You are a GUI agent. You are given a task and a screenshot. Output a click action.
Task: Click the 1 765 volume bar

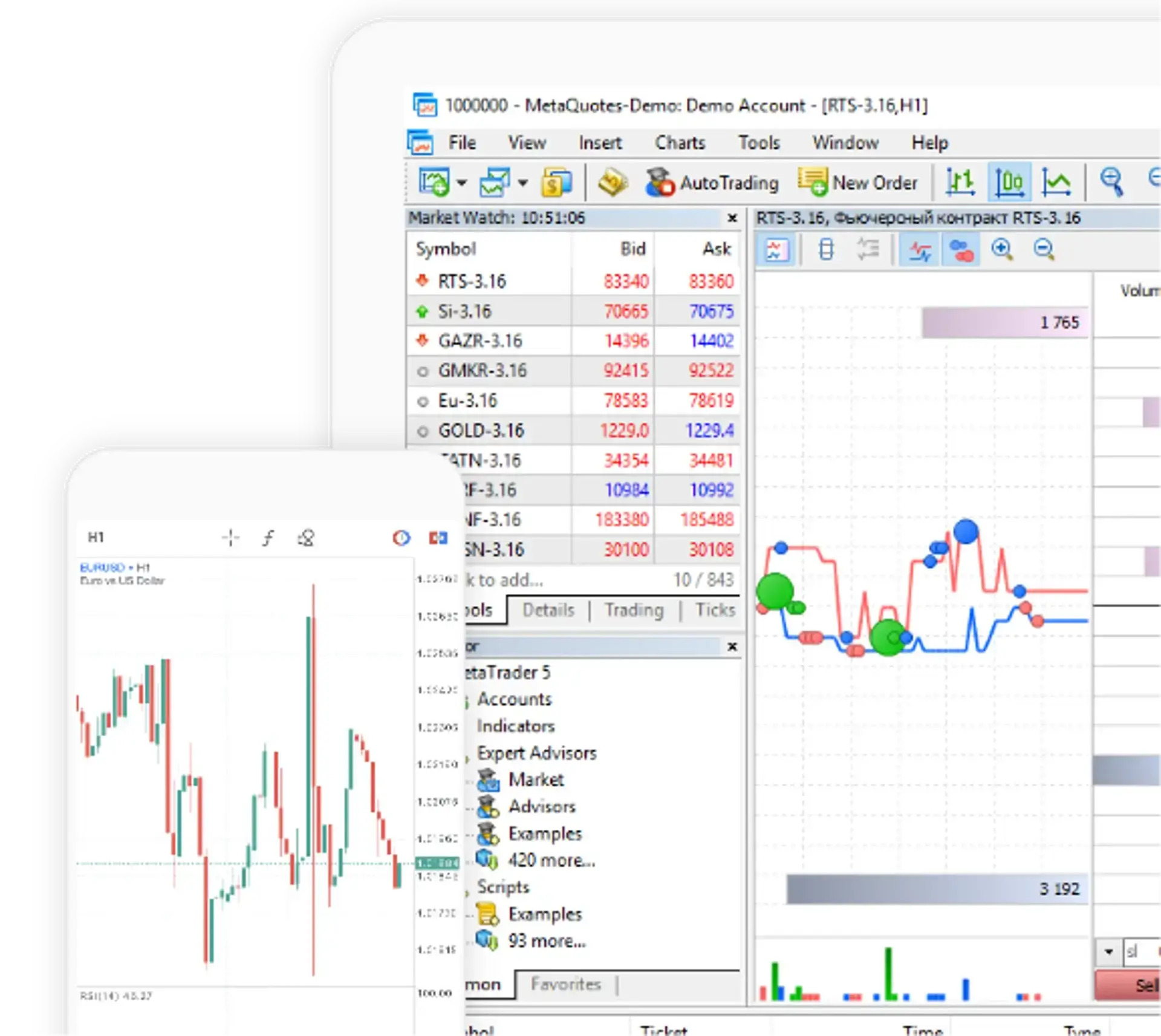tap(1004, 322)
